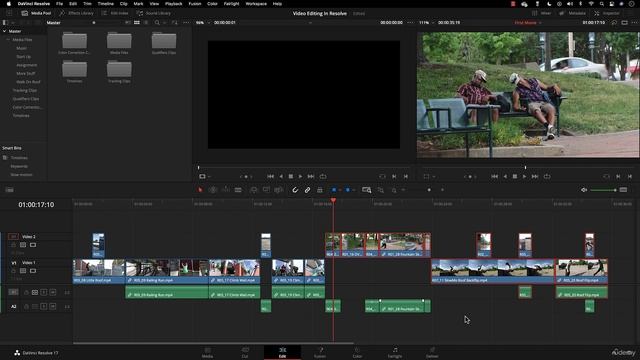
Task: Activate the Dynamic Trim Mode tool
Action: [225, 190]
